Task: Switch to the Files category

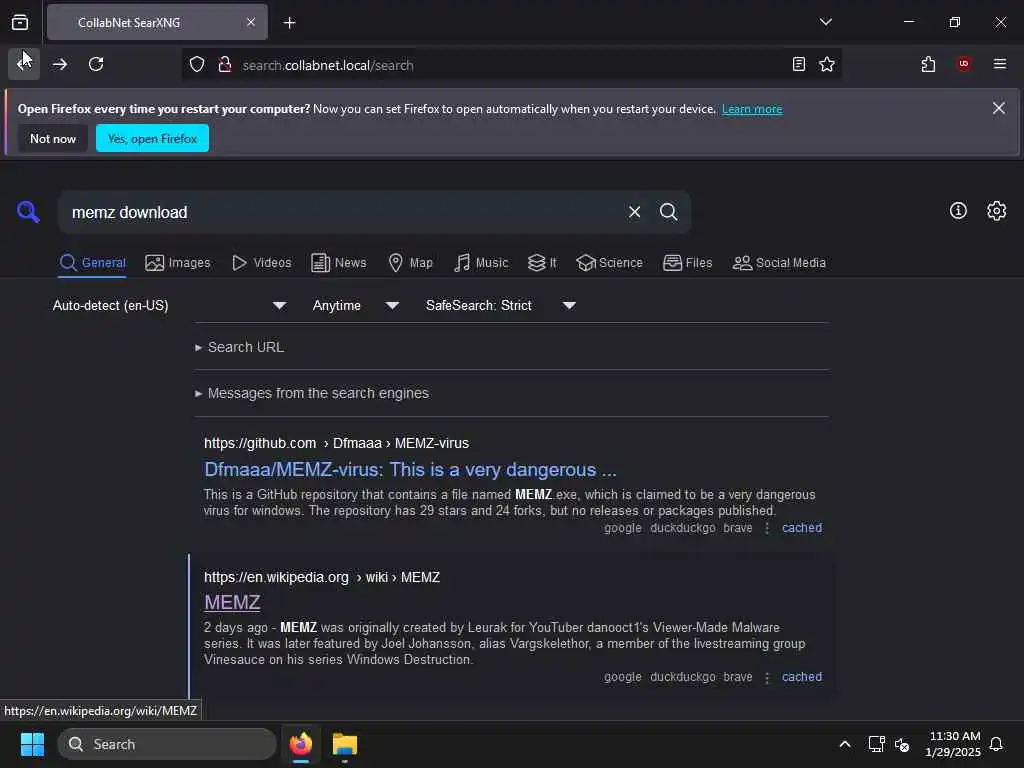Action: pyautogui.click(x=687, y=263)
